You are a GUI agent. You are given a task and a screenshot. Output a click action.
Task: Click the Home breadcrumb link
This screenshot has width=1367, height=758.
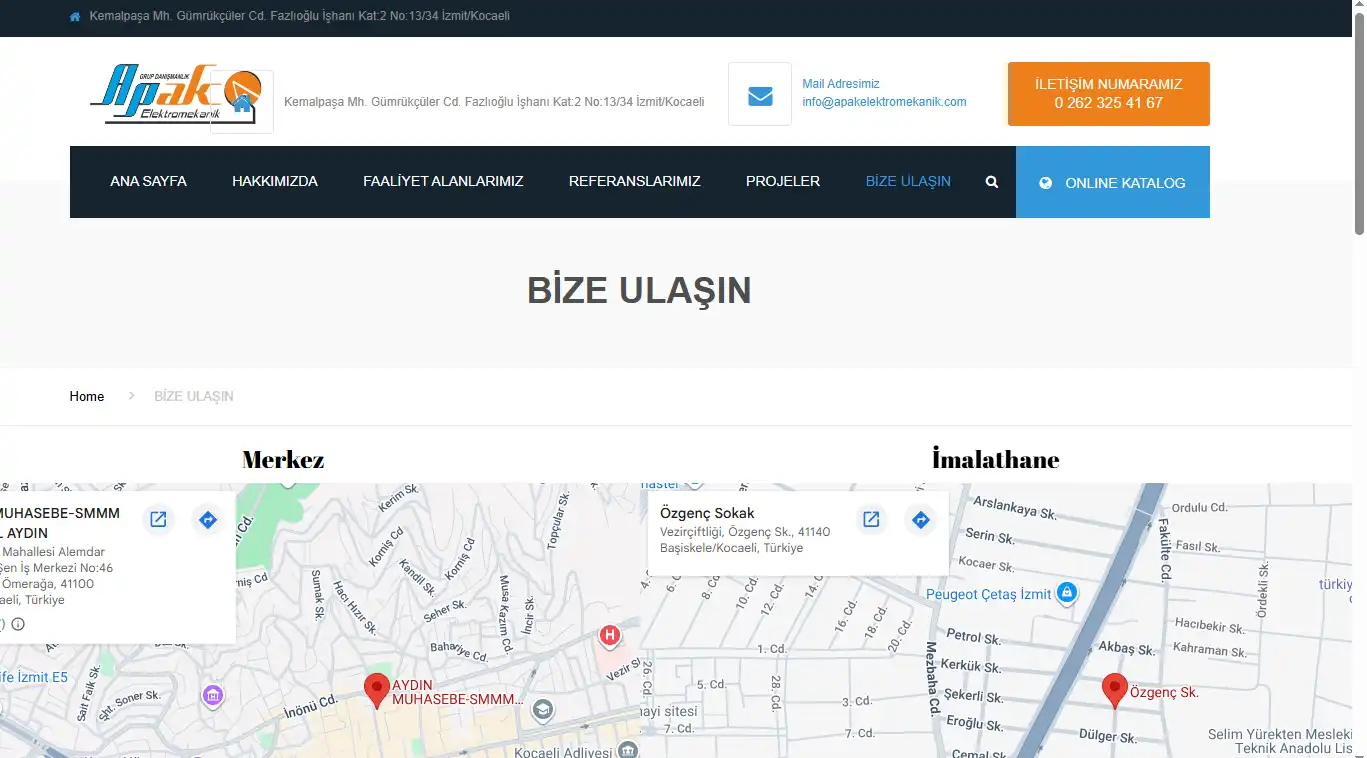click(87, 396)
